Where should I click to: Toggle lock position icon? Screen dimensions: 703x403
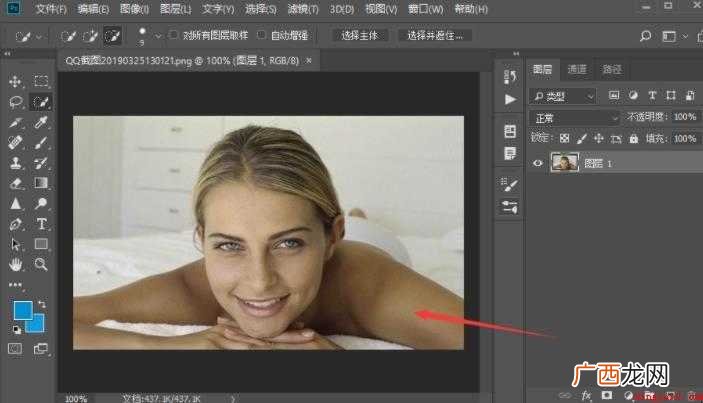point(599,139)
